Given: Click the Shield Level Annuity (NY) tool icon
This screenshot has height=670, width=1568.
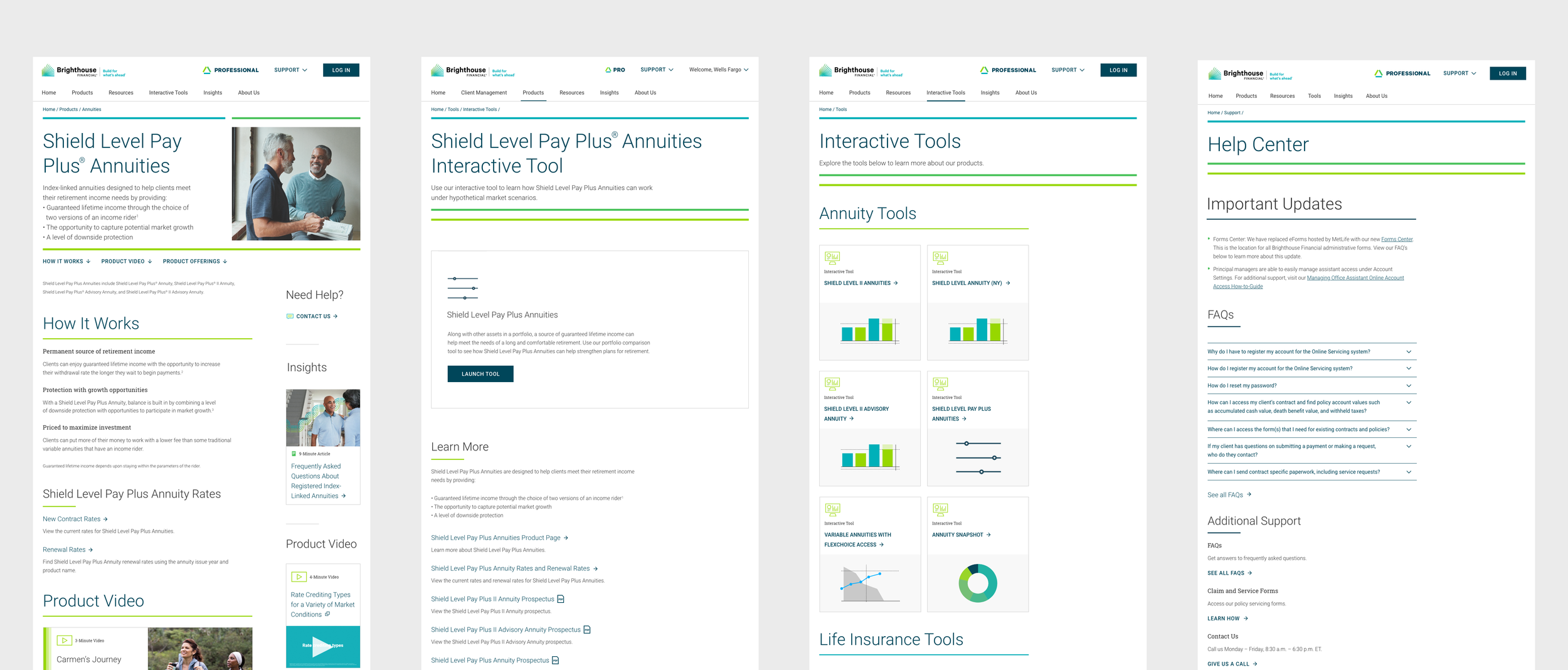Looking at the screenshot, I should (x=940, y=257).
